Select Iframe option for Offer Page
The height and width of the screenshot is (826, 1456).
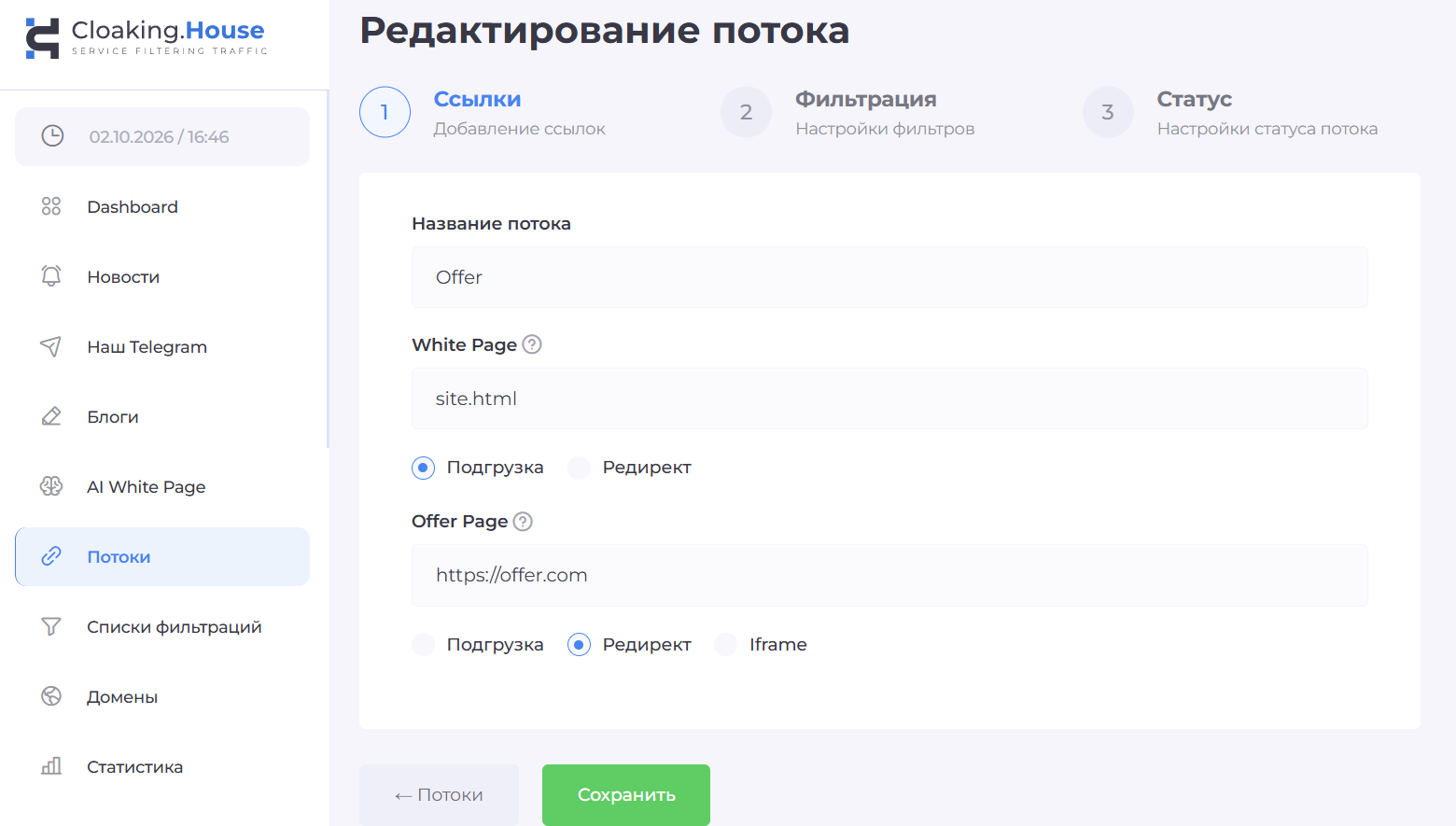[x=726, y=645]
